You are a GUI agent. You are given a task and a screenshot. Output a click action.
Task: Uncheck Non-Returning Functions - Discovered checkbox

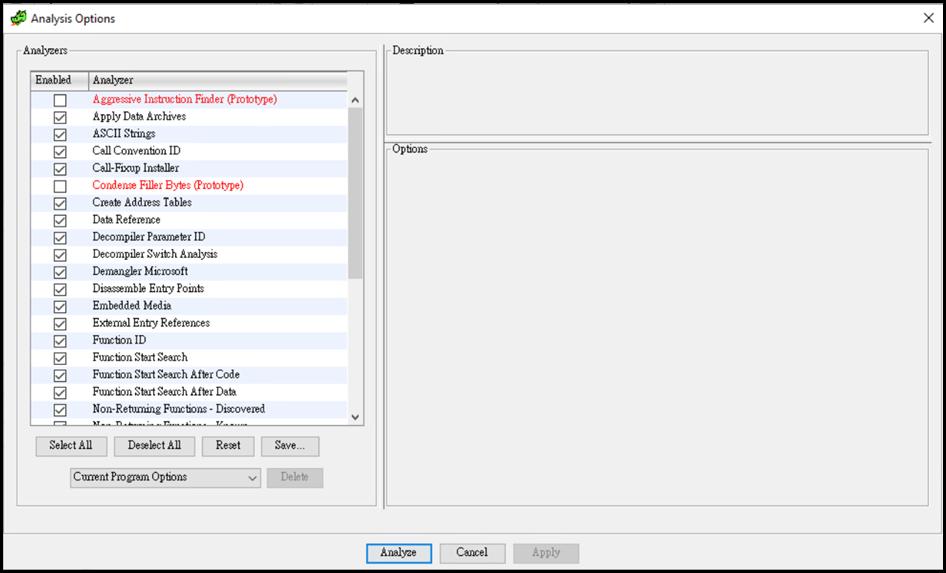click(x=60, y=410)
